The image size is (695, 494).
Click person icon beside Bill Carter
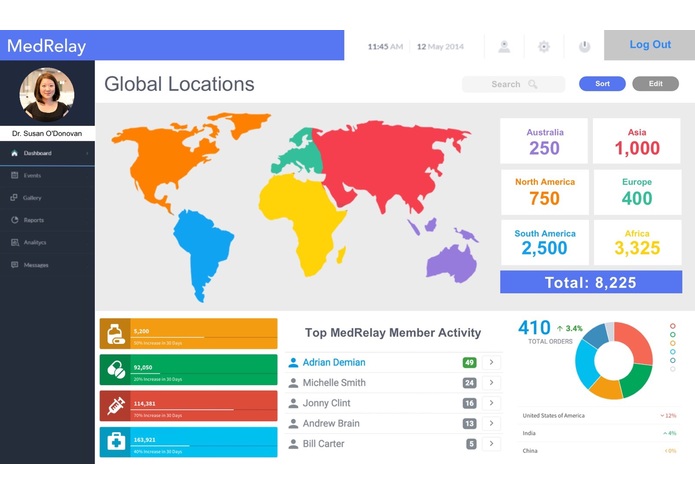point(293,444)
